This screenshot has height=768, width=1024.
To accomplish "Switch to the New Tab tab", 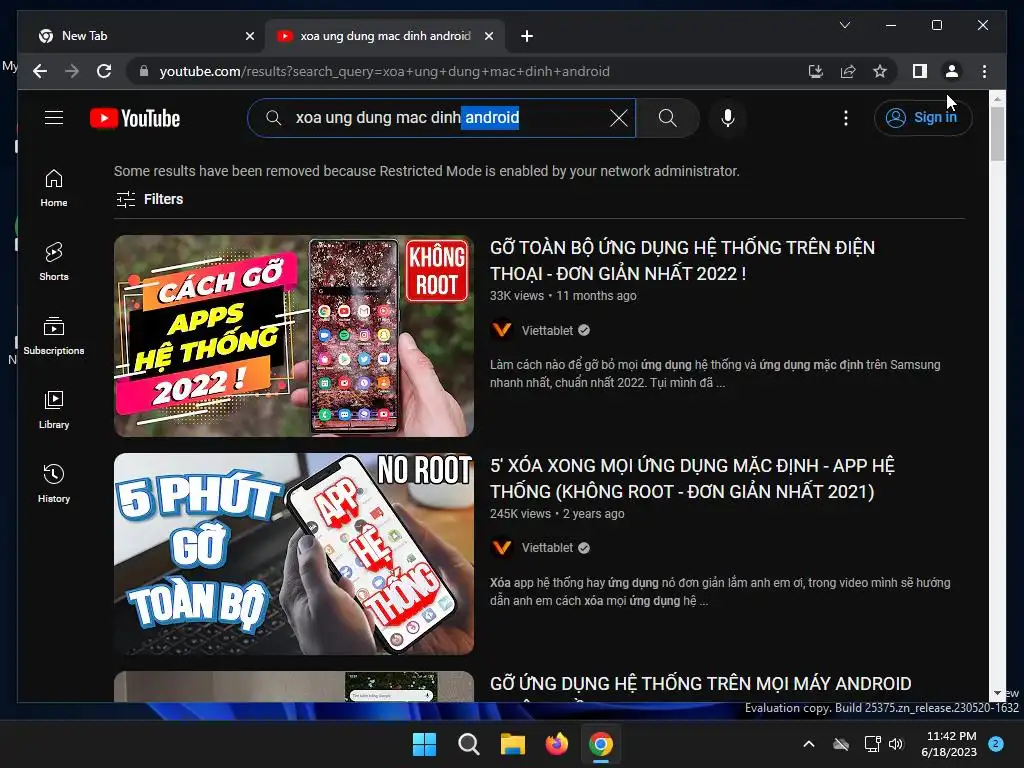I will tap(140, 36).
